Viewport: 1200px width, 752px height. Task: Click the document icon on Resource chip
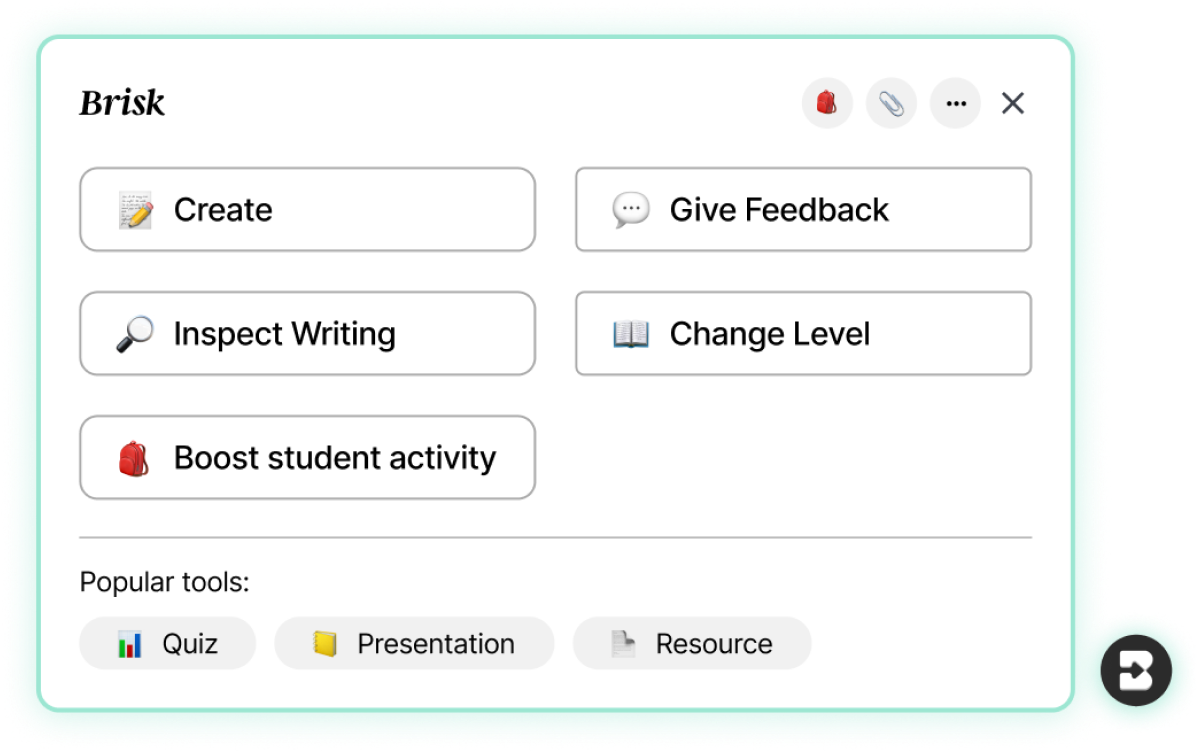coord(623,644)
